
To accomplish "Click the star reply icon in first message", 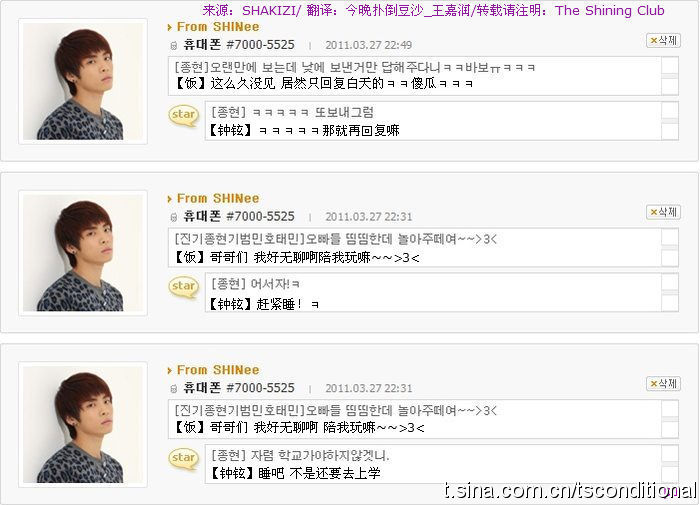I will click(183, 115).
